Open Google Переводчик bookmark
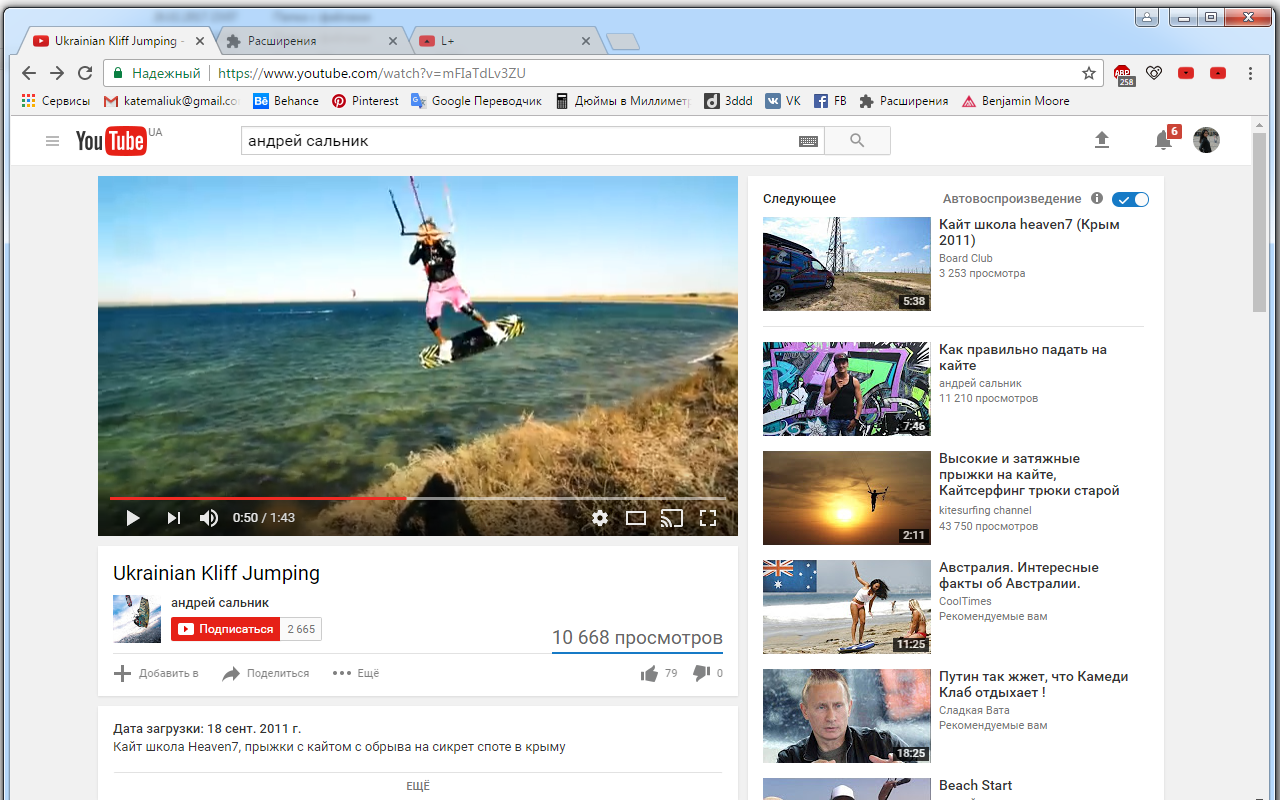The width and height of the screenshot is (1280, 800). (x=476, y=101)
